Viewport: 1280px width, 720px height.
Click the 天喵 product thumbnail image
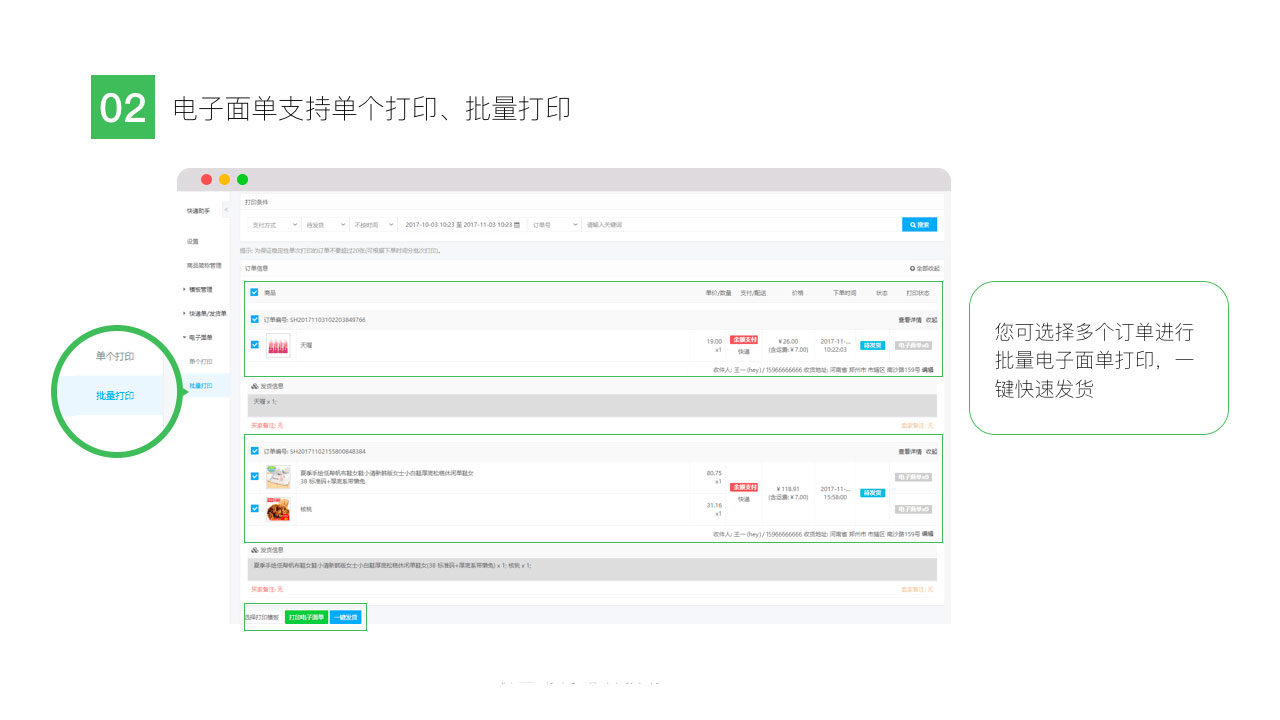point(278,345)
